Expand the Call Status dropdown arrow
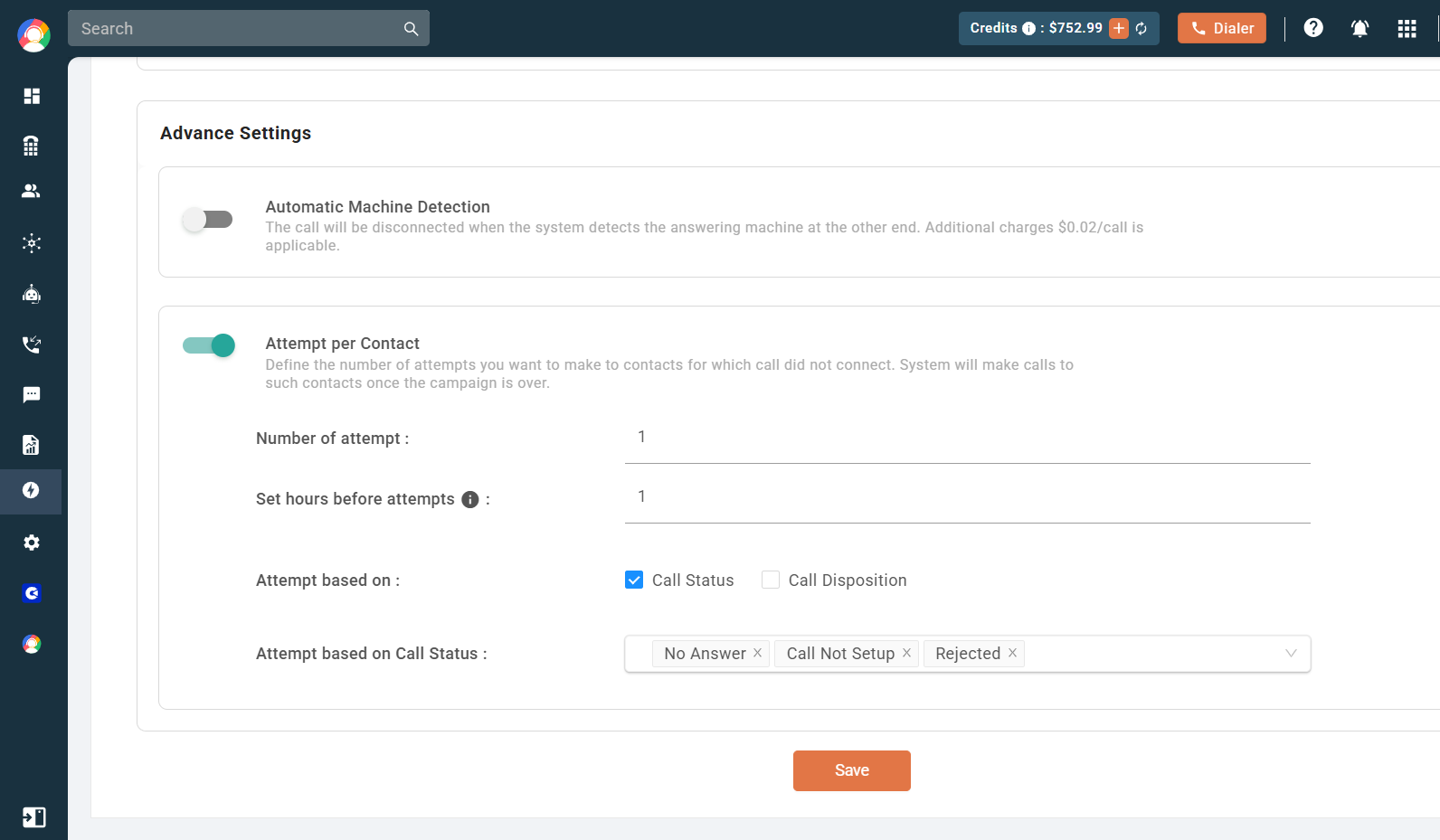Screen dimensions: 1440x840 click(1291, 654)
